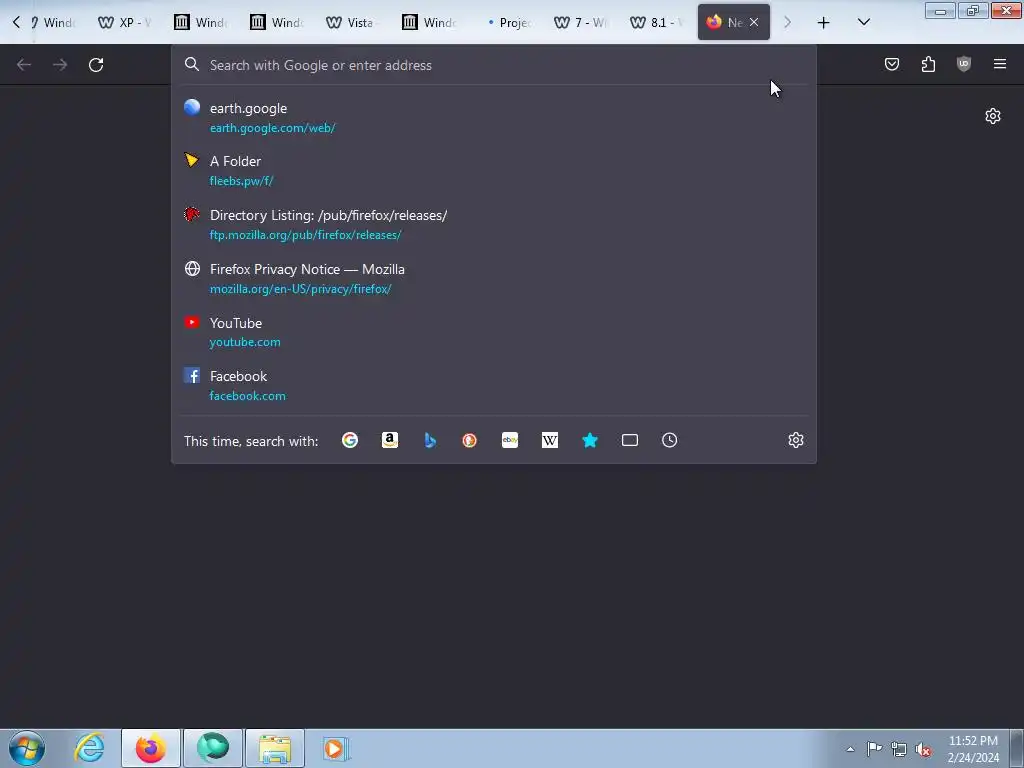Switch to the 8.1 Wikipedia tab
Image resolution: width=1024 pixels, height=768 pixels.
click(x=657, y=22)
